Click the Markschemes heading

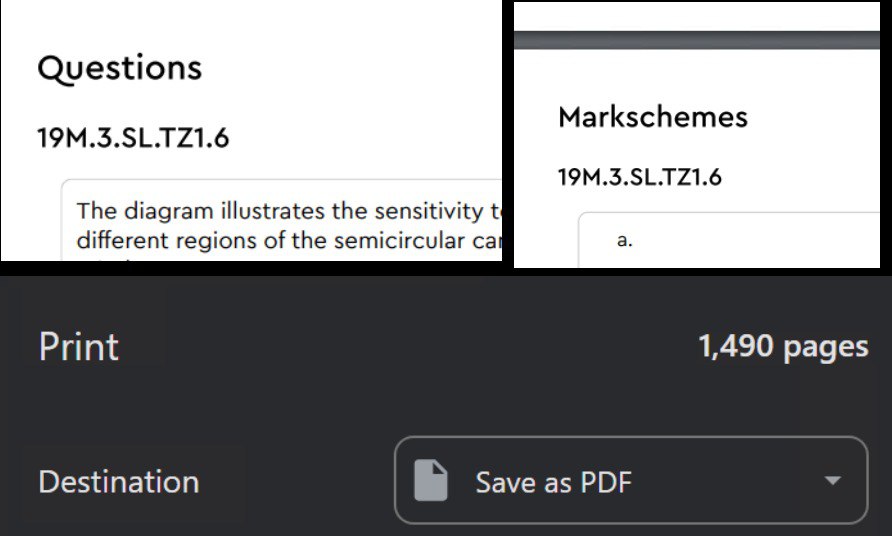point(652,117)
